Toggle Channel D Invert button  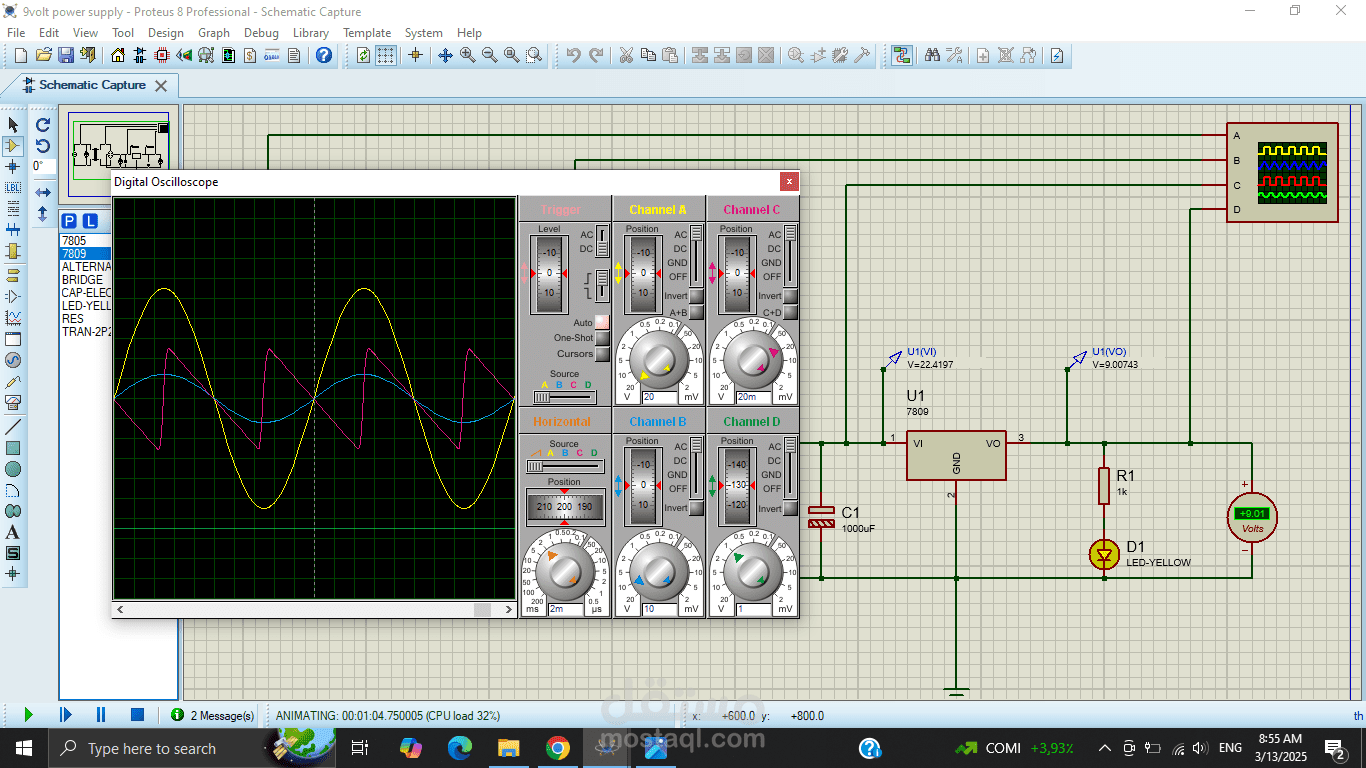tap(790, 508)
